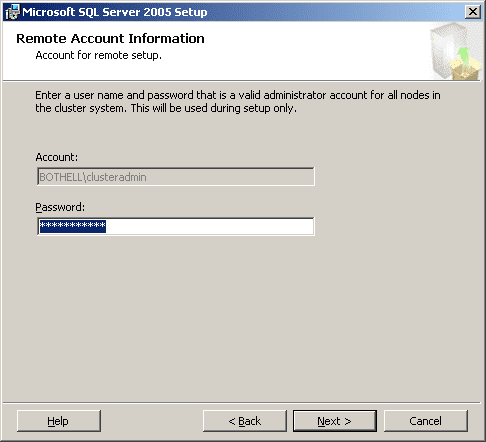Viewport: 486px width, 442px height.
Task: Continue with the Next > button
Action: click(x=335, y=421)
